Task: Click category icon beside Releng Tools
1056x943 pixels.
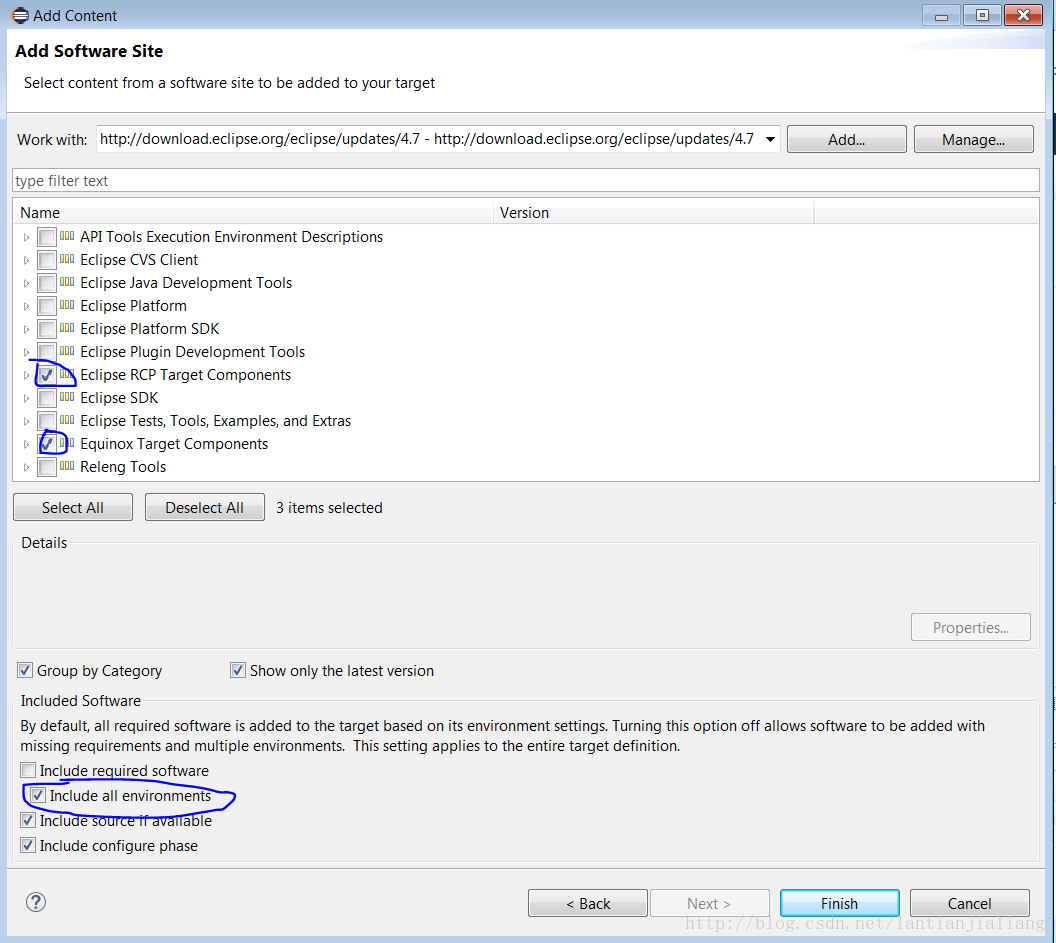Action: (67, 466)
